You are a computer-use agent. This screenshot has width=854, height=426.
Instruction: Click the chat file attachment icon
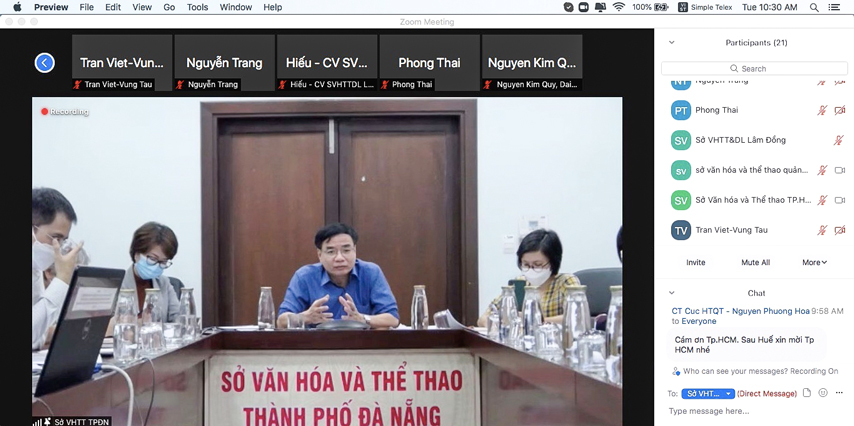pyautogui.click(x=807, y=393)
